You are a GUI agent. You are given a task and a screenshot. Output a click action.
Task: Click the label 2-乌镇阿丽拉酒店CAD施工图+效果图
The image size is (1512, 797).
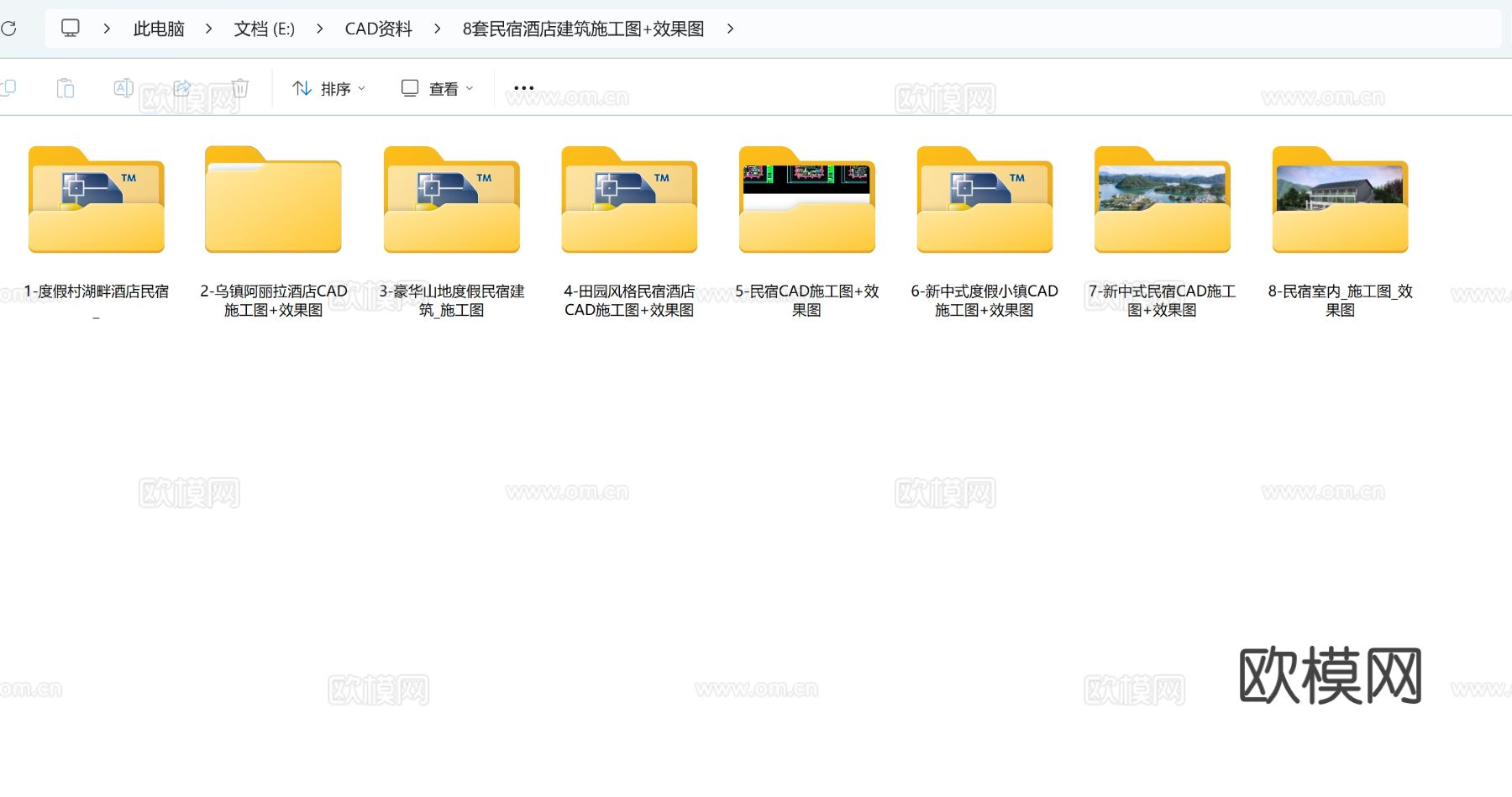273,301
